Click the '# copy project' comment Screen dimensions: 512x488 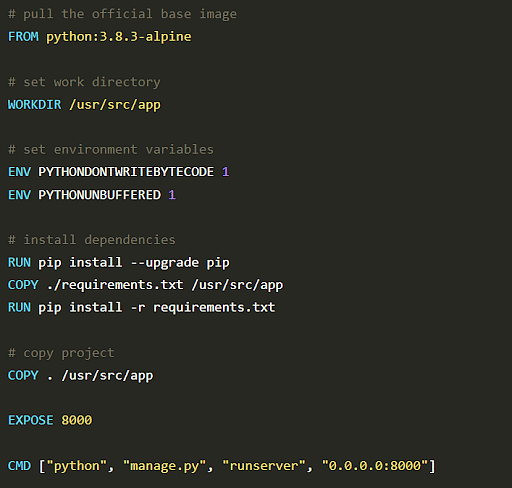(61, 353)
